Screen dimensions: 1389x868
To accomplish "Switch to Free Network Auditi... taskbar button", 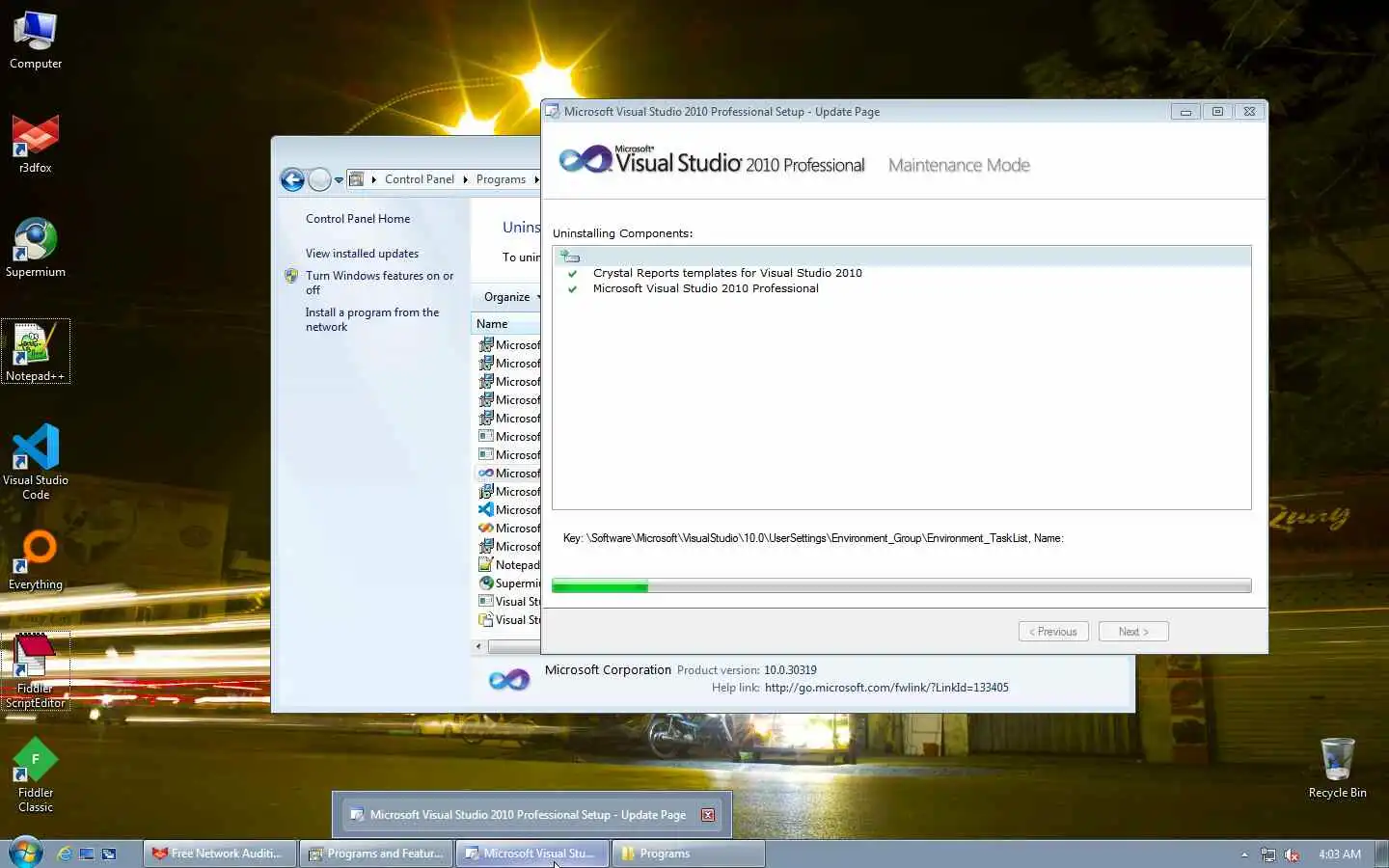I will [x=219, y=854].
